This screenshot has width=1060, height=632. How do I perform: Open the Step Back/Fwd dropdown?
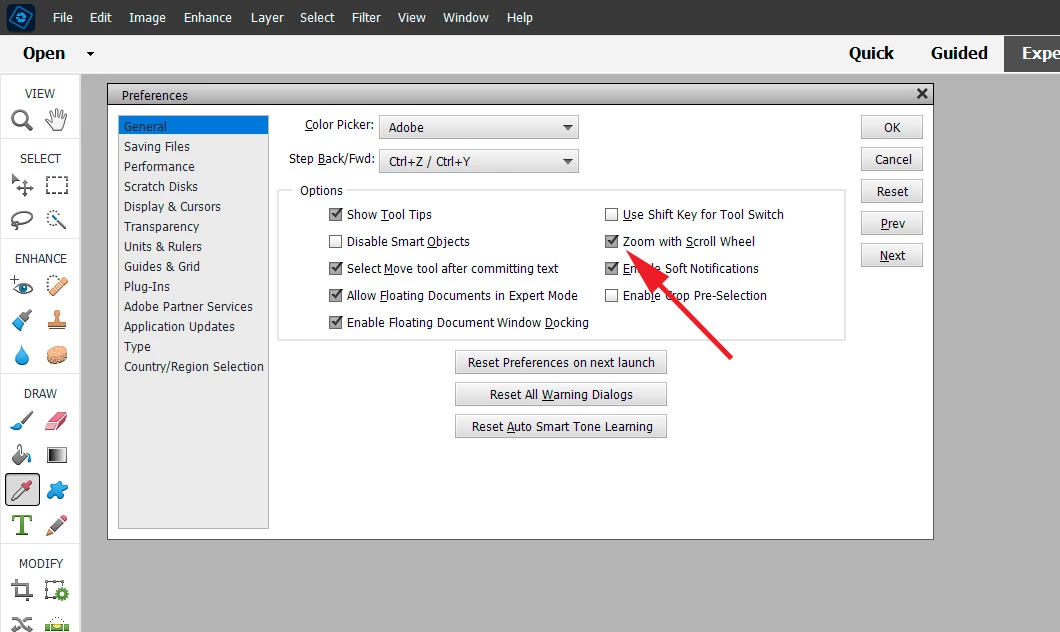pos(479,161)
